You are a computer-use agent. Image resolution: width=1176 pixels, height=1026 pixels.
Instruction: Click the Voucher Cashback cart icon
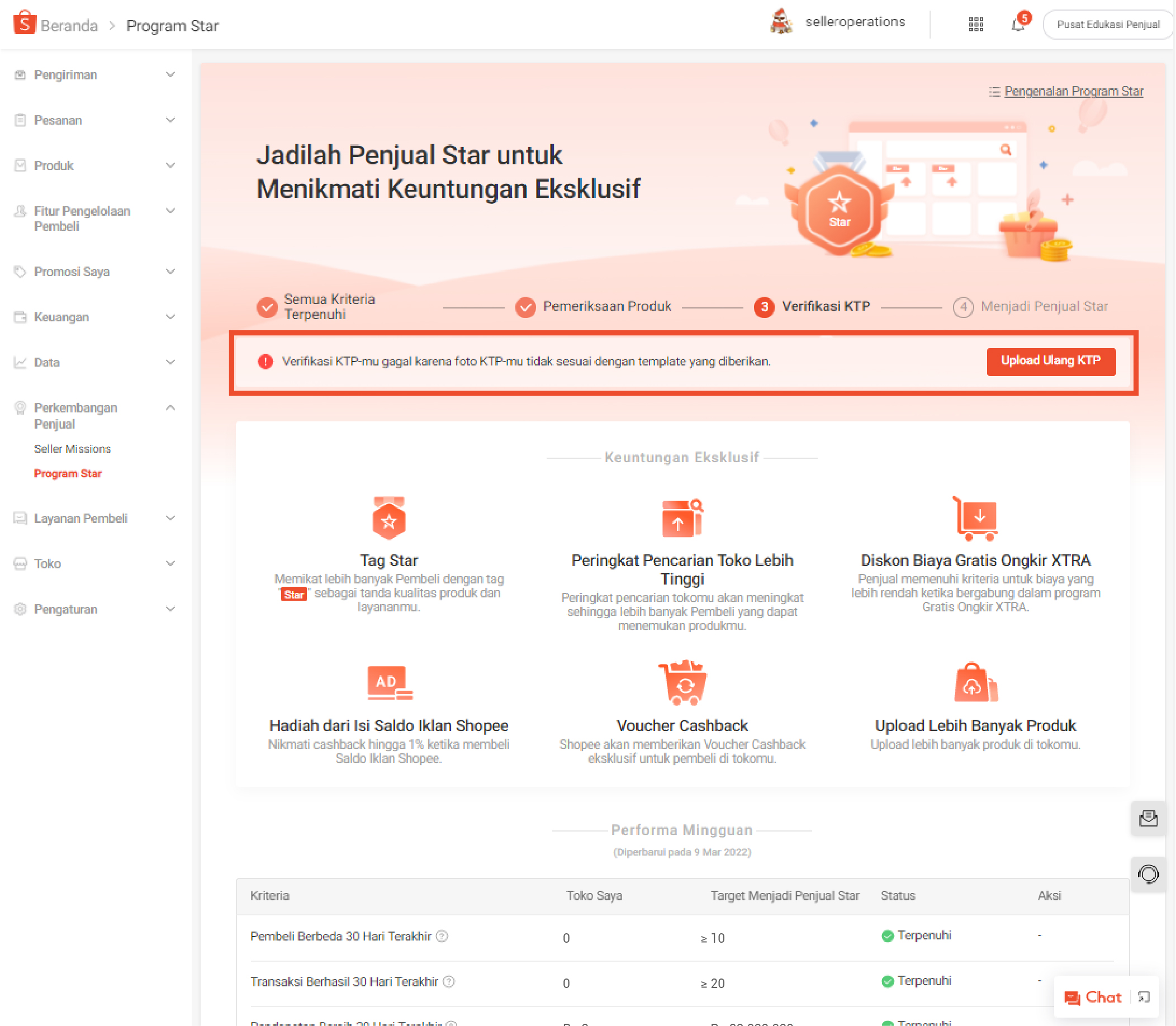click(682, 682)
